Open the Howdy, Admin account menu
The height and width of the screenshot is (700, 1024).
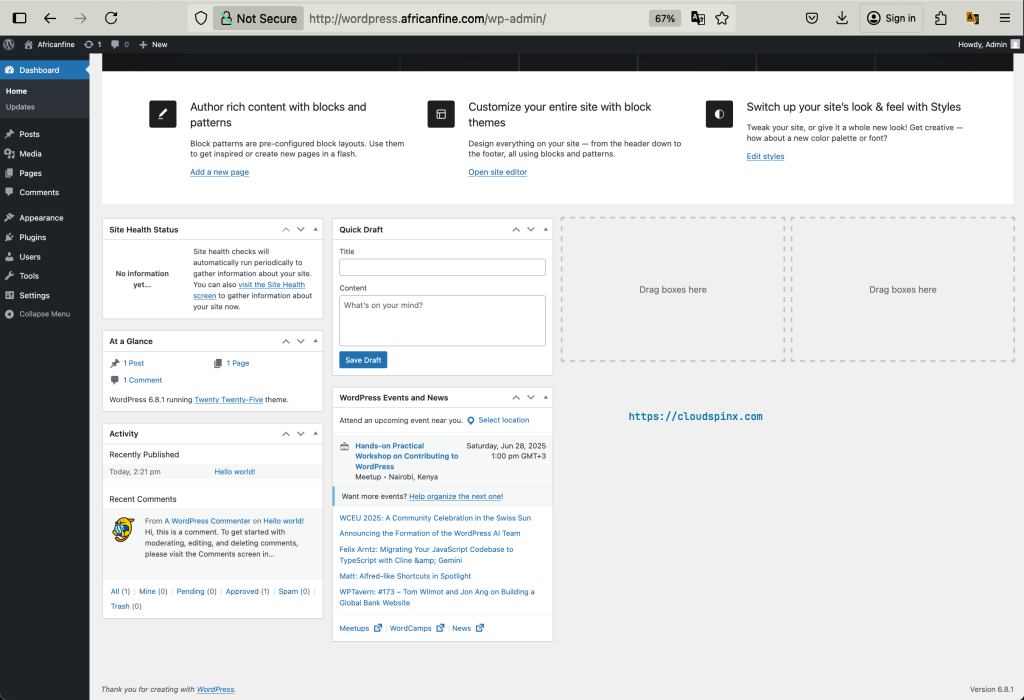985,44
